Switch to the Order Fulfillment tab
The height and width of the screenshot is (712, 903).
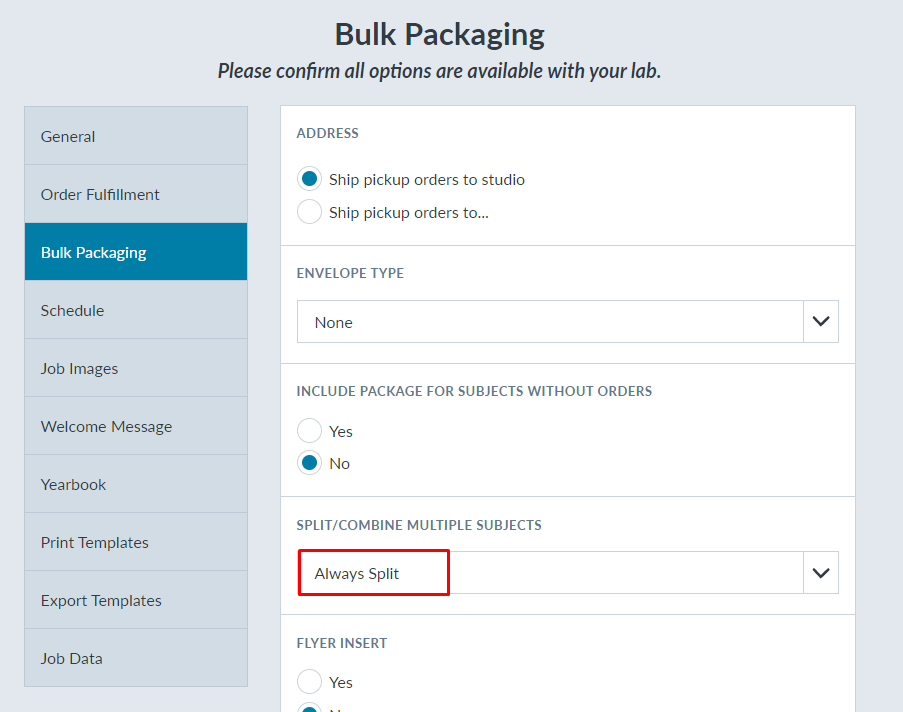136,194
